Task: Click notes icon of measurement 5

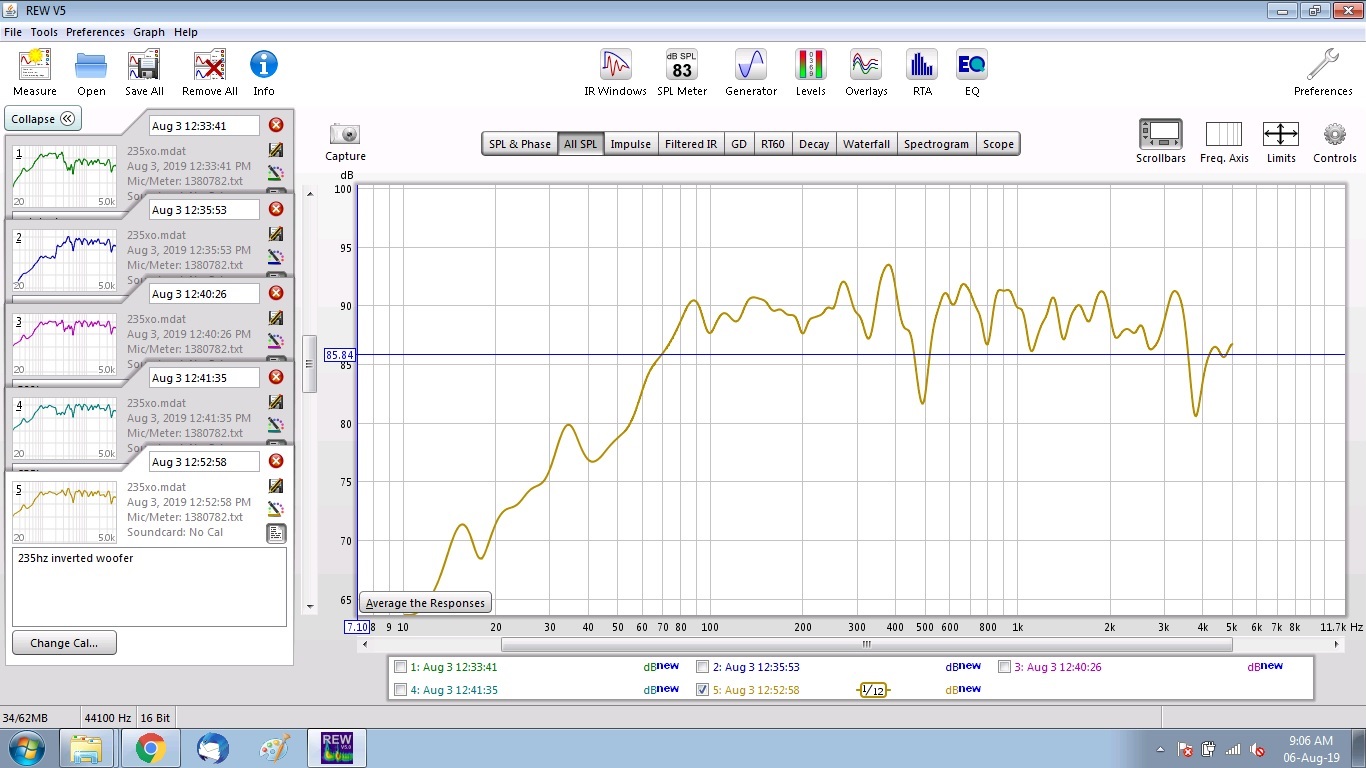Action: pyautogui.click(x=276, y=533)
